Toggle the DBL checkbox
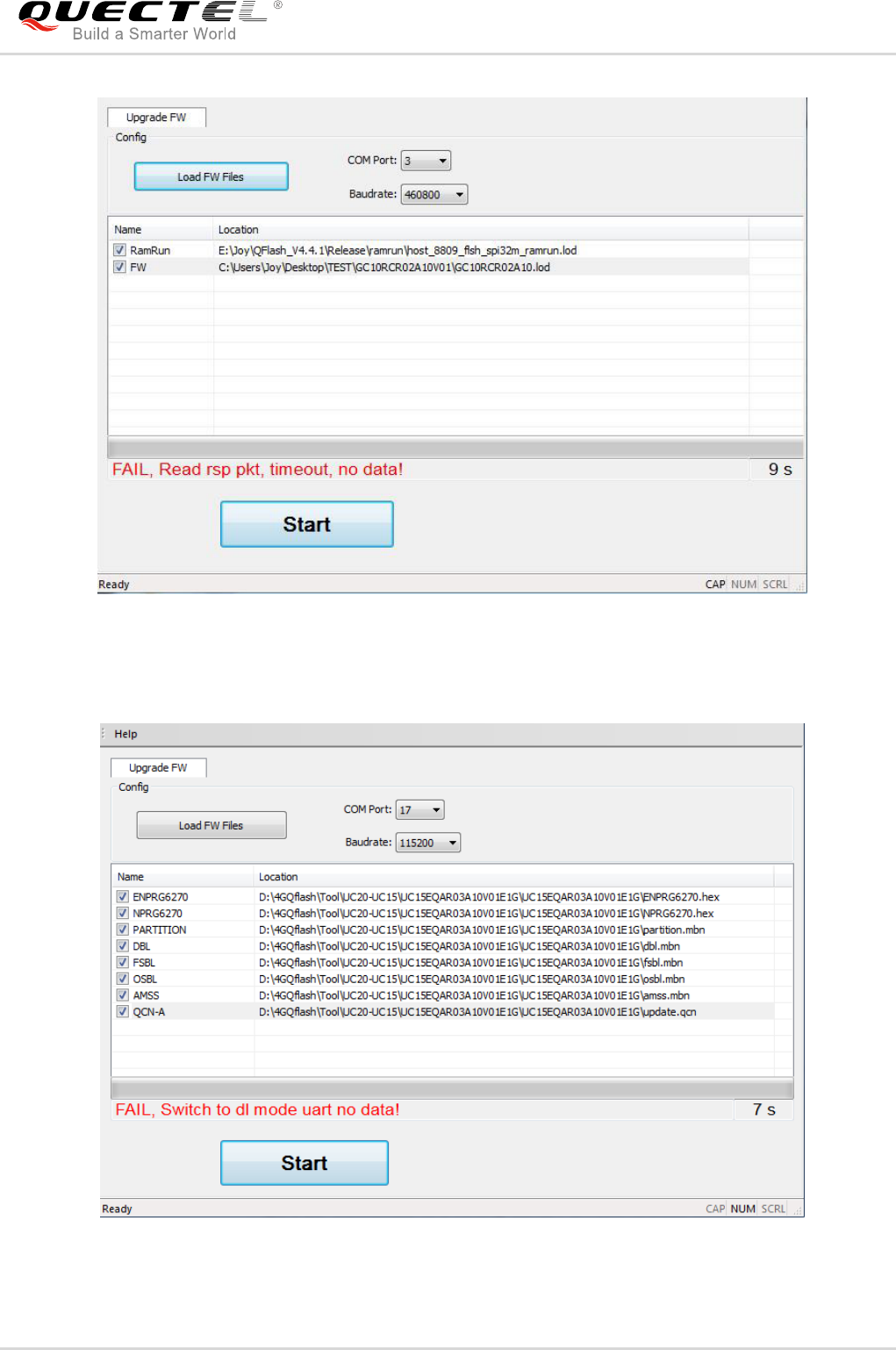The image size is (896, 1350). click(x=123, y=946)
